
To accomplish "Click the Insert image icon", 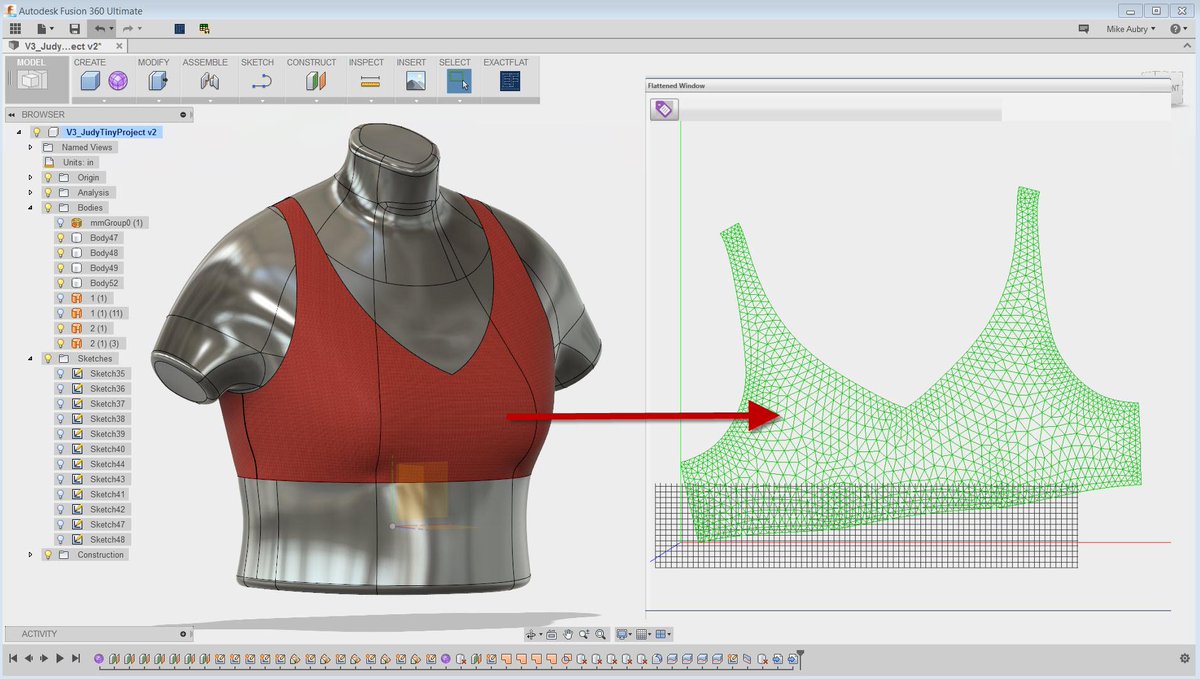I will click(416, 81).
